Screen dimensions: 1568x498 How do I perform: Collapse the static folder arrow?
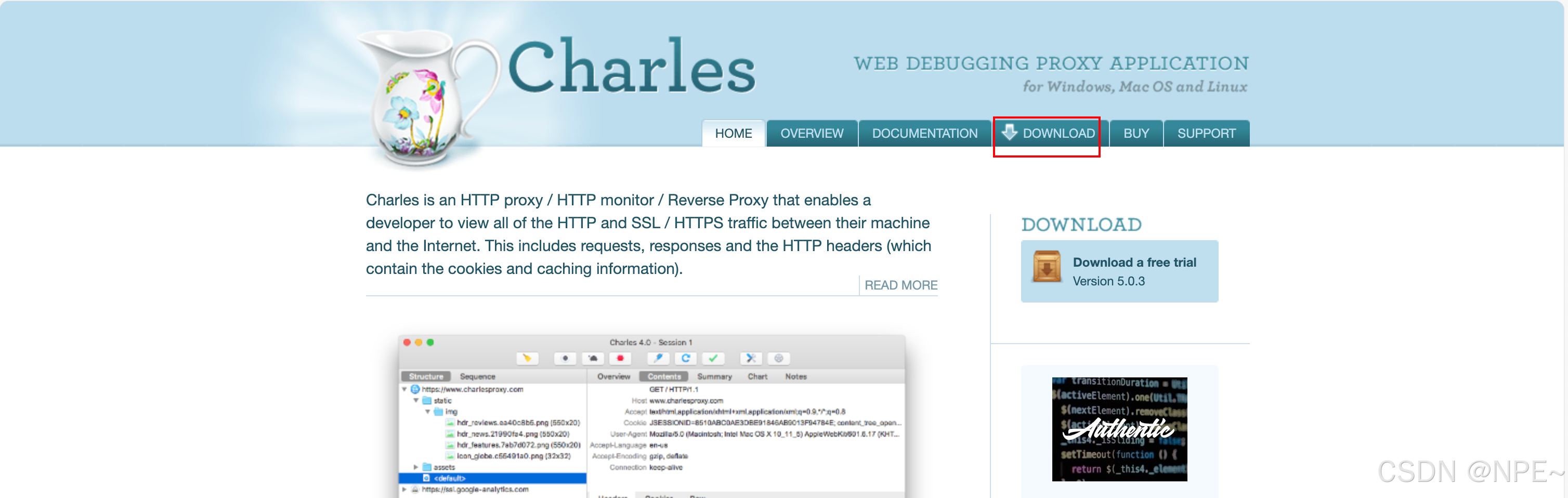click(x=416, y=401)
